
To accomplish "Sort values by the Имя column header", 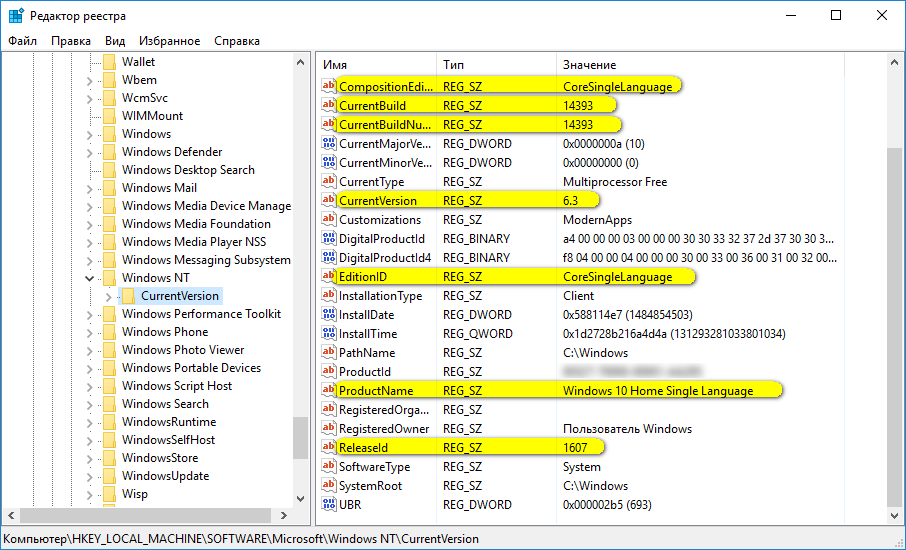I will point(376,64).
